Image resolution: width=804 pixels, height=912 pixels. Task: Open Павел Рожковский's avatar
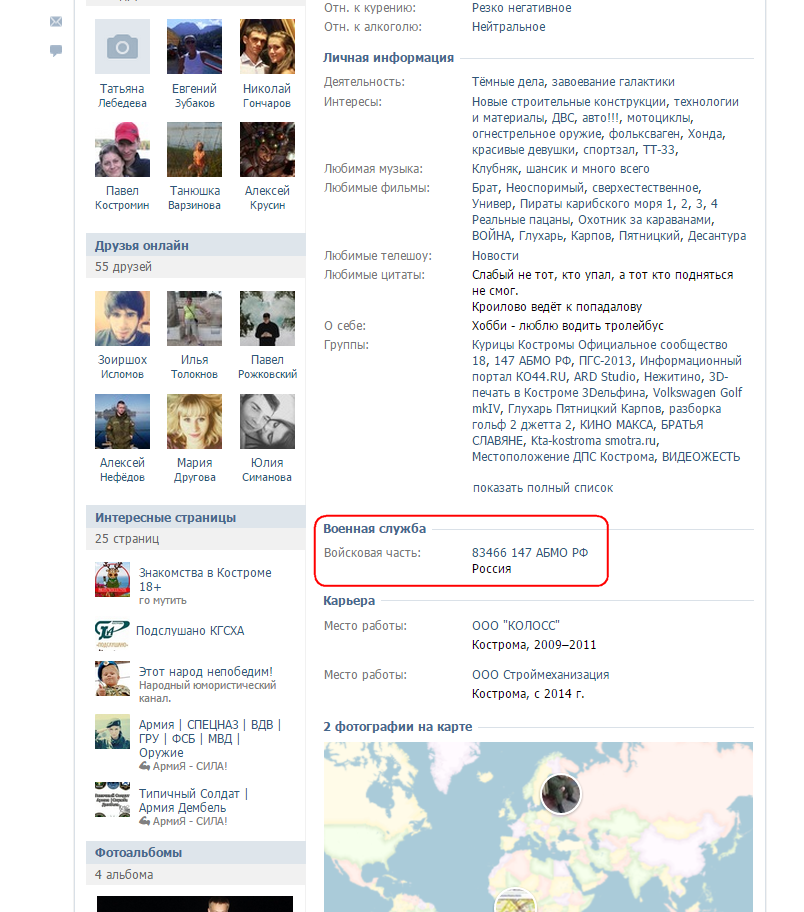(x=267, y=319)
